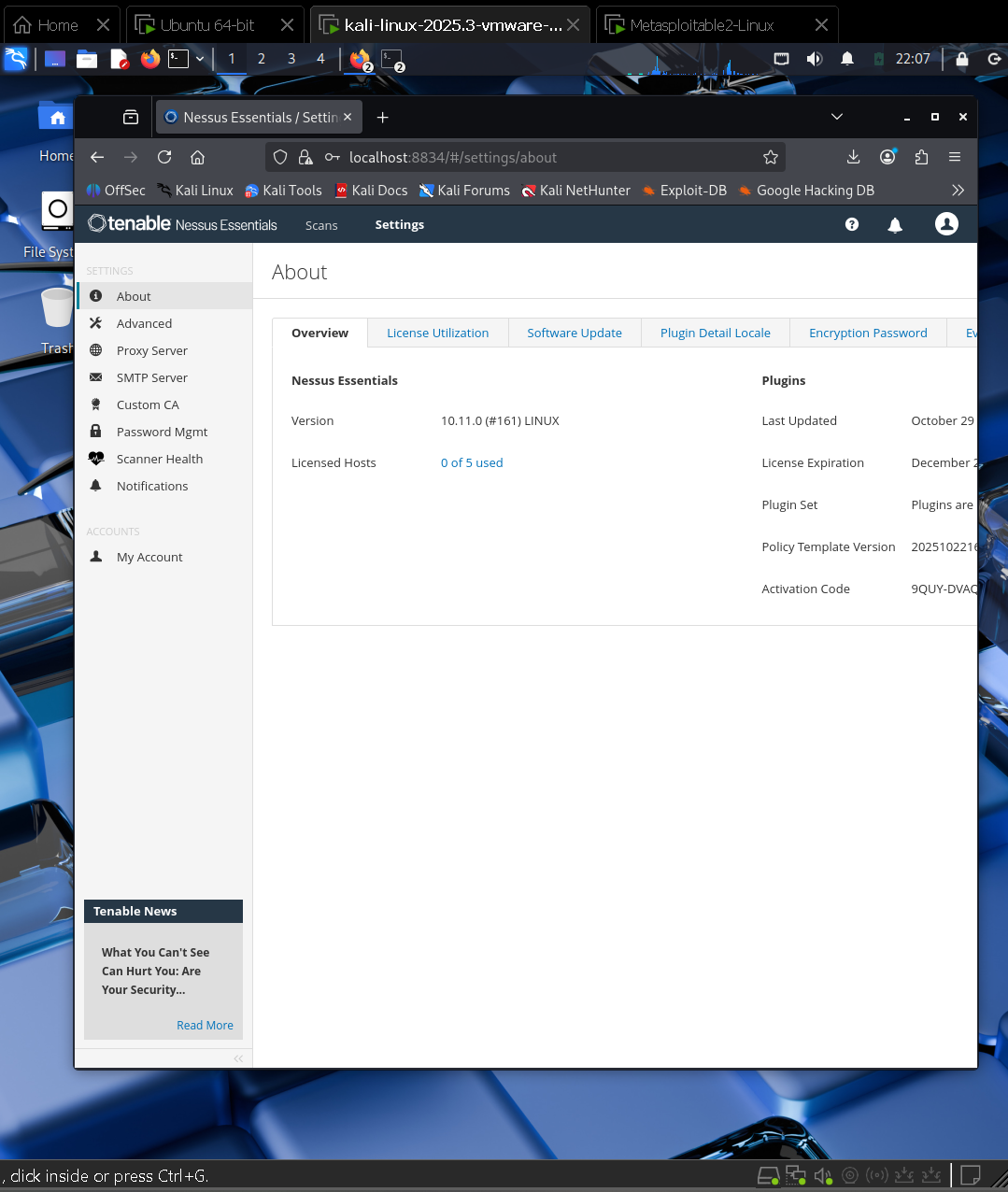
Task: Open the Scans menu in header
Action: coord(321,225)
